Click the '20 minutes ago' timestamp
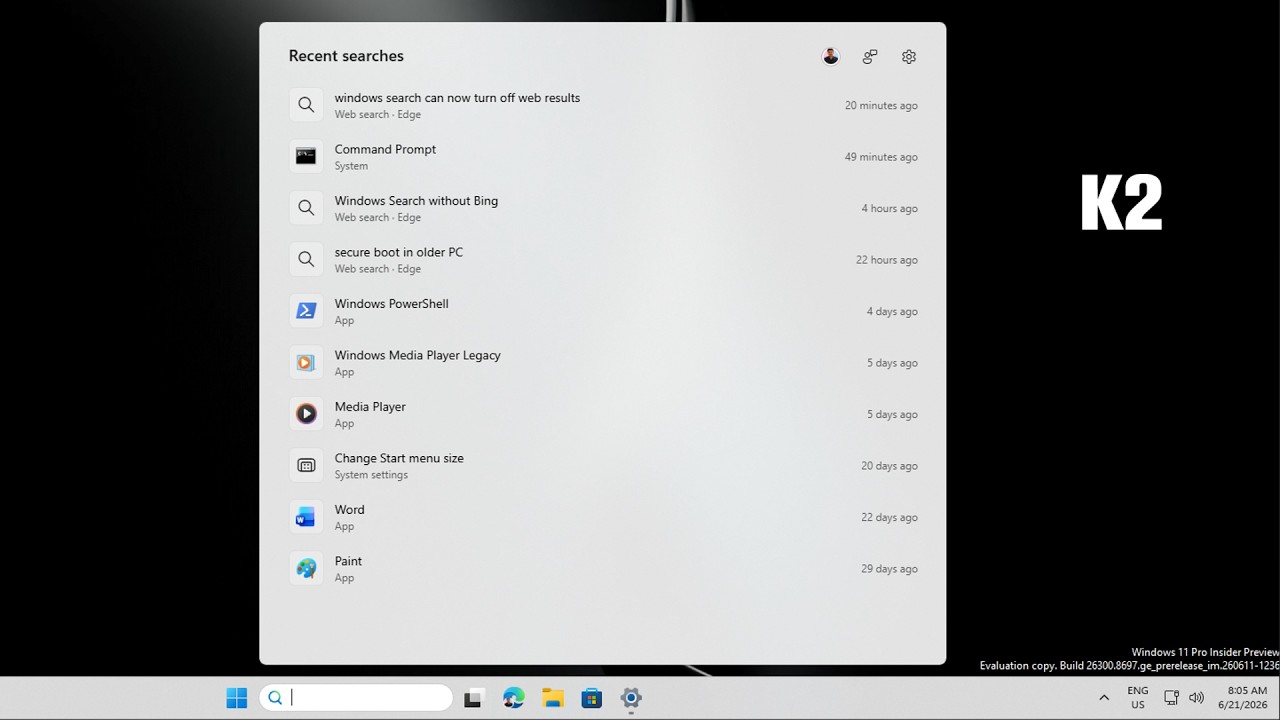 (x=881, y=105)
